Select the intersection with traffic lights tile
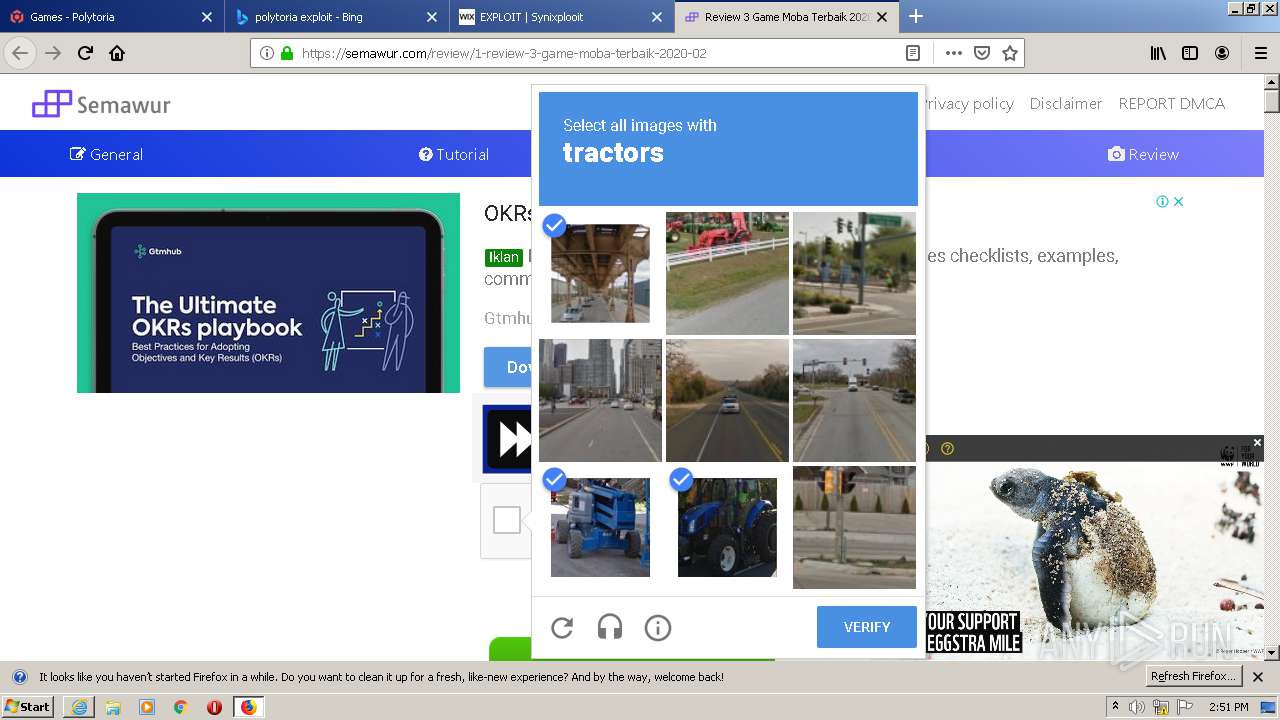This screenshot has width=1280, height=720. (x=854, y=273)
